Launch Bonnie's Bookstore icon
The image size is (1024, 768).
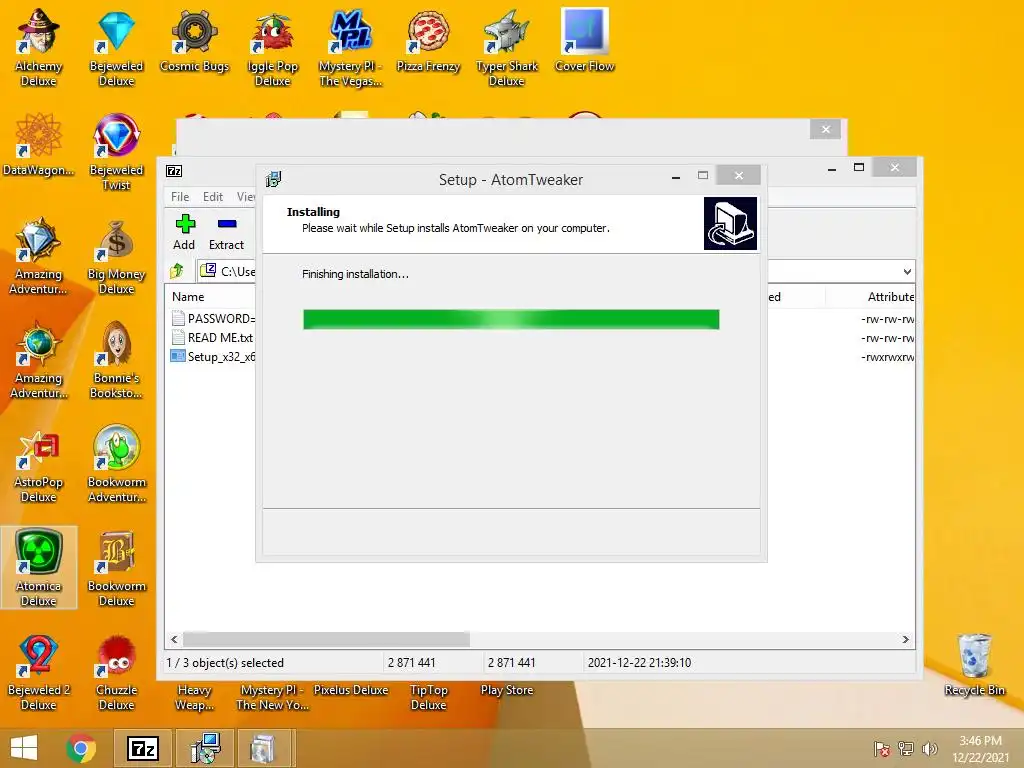(x=116, y=359)
